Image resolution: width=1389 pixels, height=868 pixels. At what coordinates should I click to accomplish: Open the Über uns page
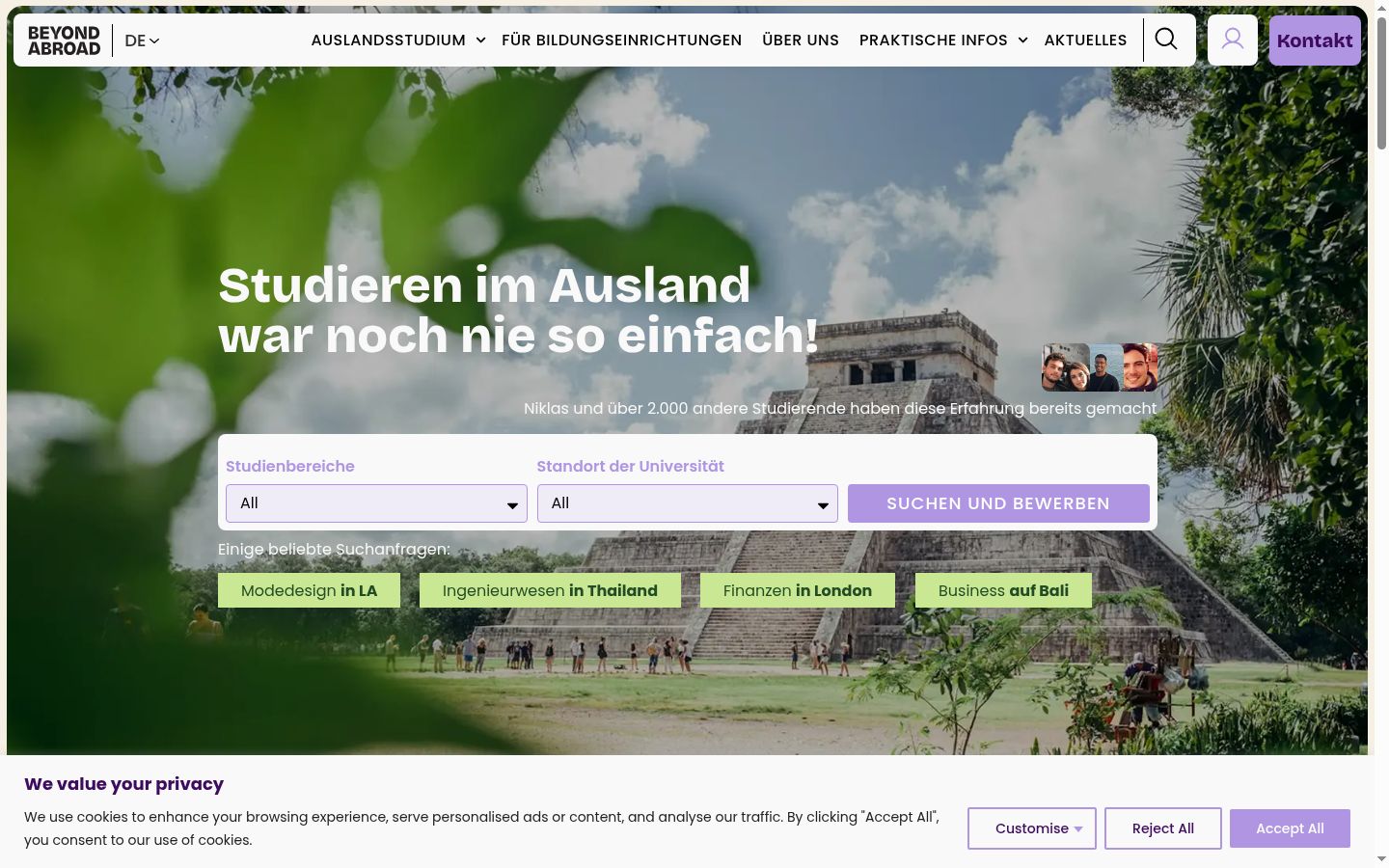coord(801,41)
